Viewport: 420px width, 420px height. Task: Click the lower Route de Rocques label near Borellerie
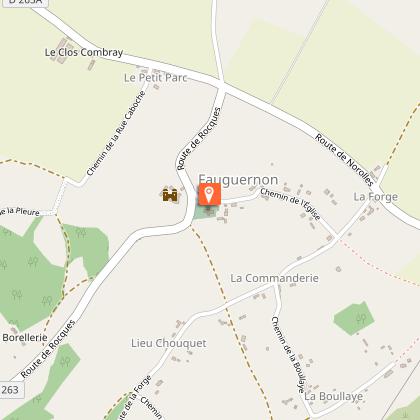tap(48, 349)
